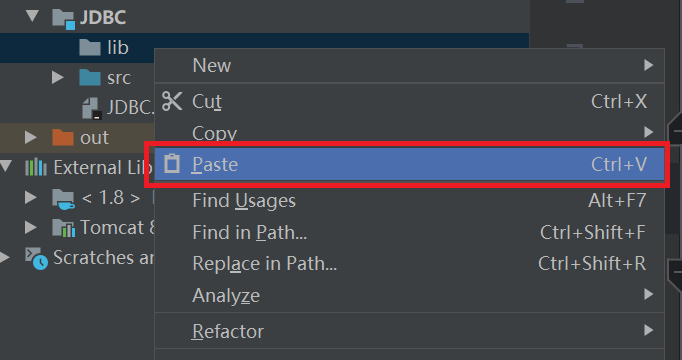
Task: Click the JDBC module folder icon
Action: pyautogui.click(x=64, y=18)
